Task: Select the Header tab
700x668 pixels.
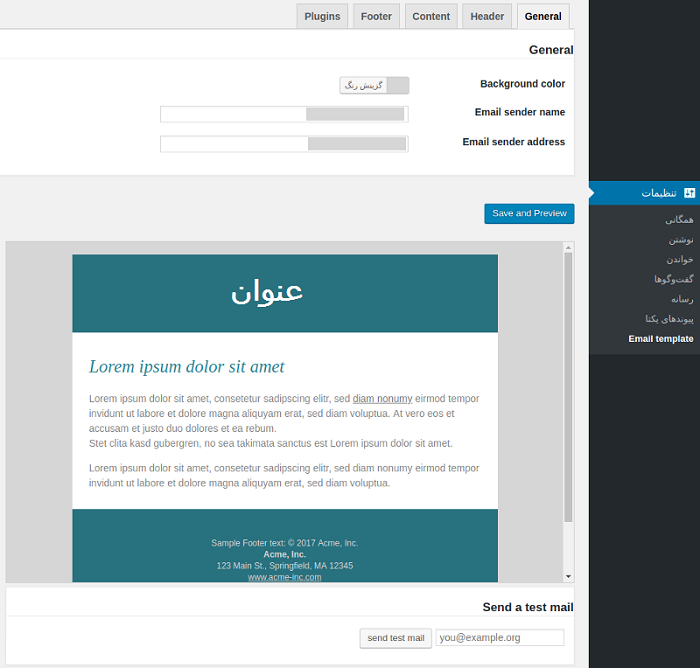Action: (x=487, y=16)
